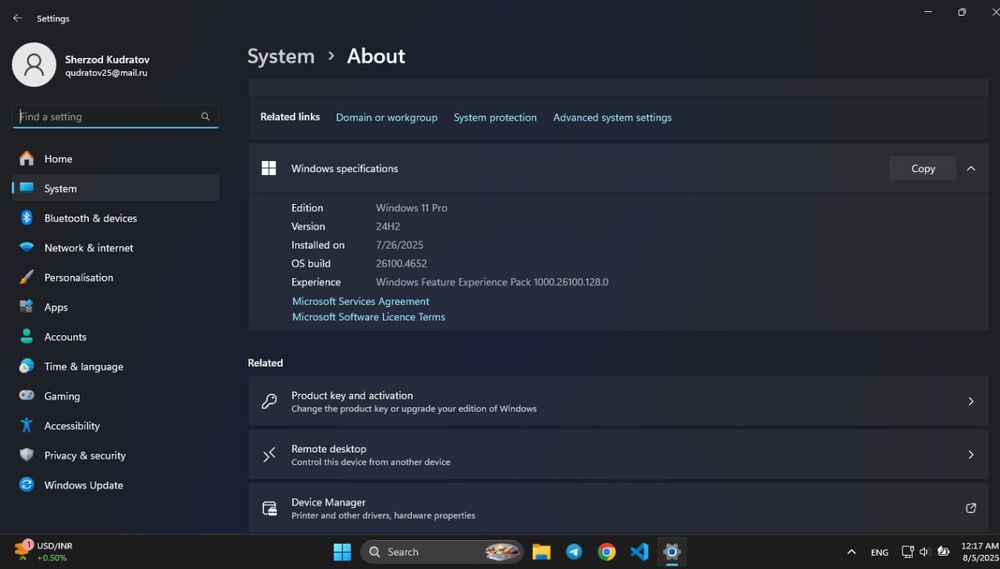Viewport: 1000px width, 569px height.
Task: Click the Settings gear taskbar icon
Action: 672,552
